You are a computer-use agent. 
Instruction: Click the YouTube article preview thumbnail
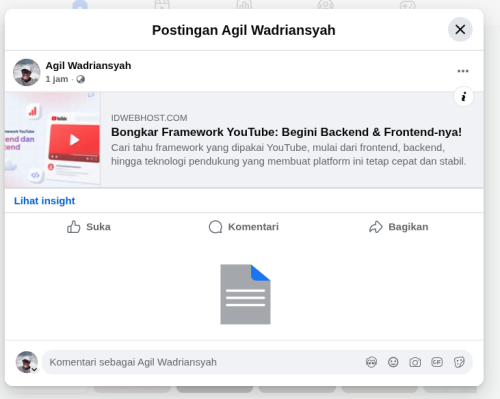point(53,139)
